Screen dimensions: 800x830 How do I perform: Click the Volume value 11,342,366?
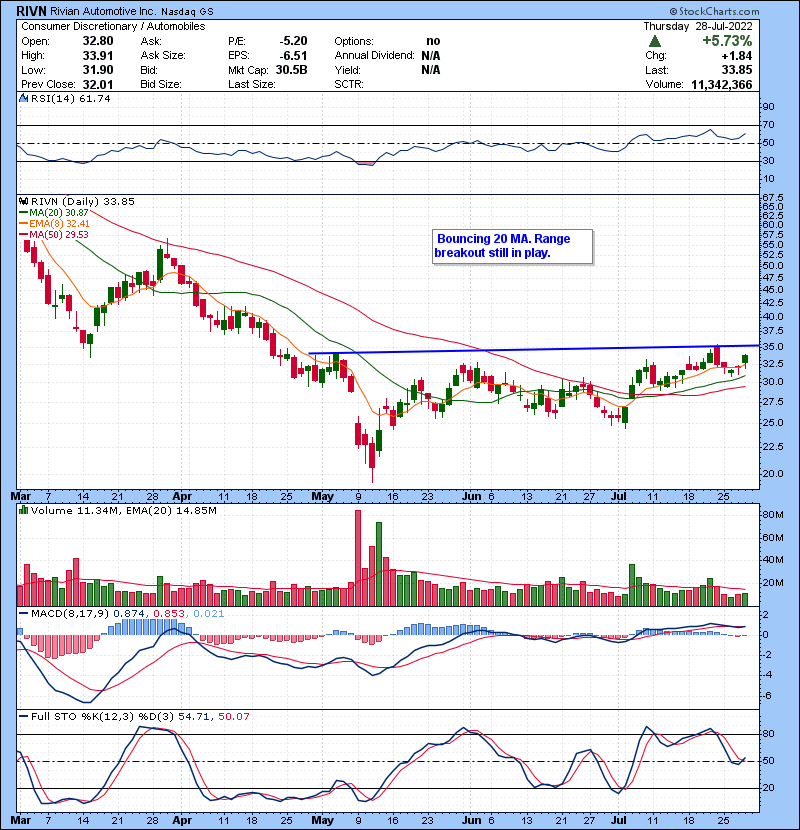tap(722, 84)
